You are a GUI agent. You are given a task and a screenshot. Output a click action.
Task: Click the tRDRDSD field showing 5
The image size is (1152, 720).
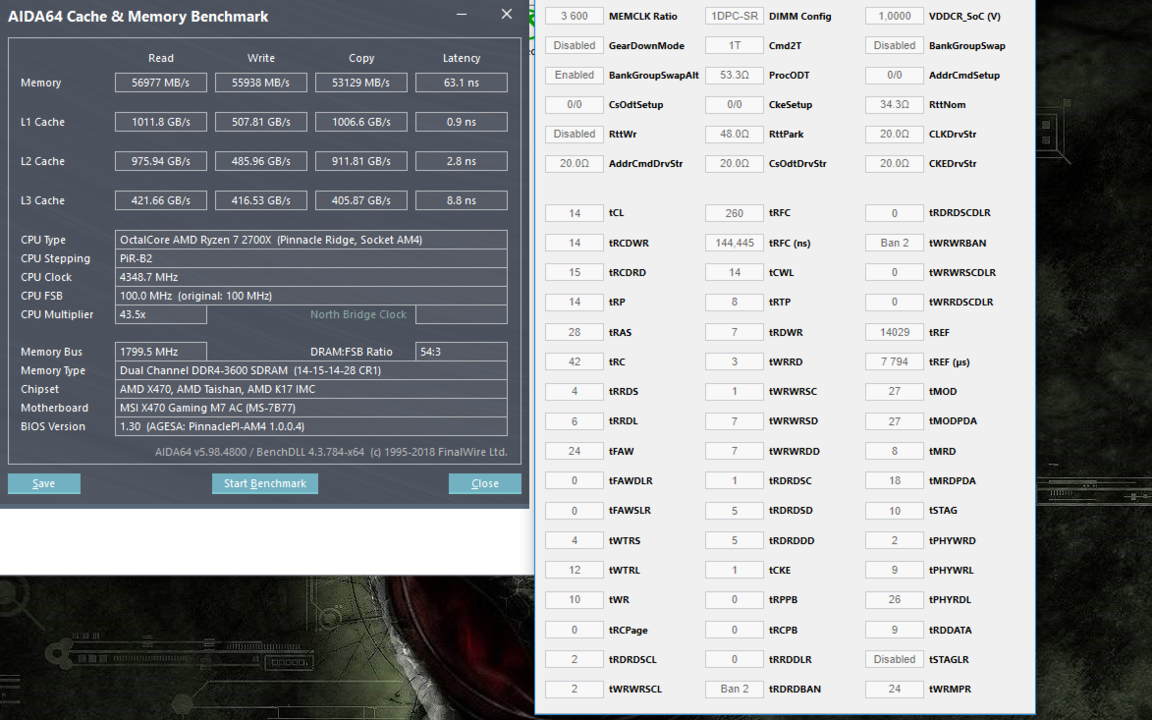[735, 511]
